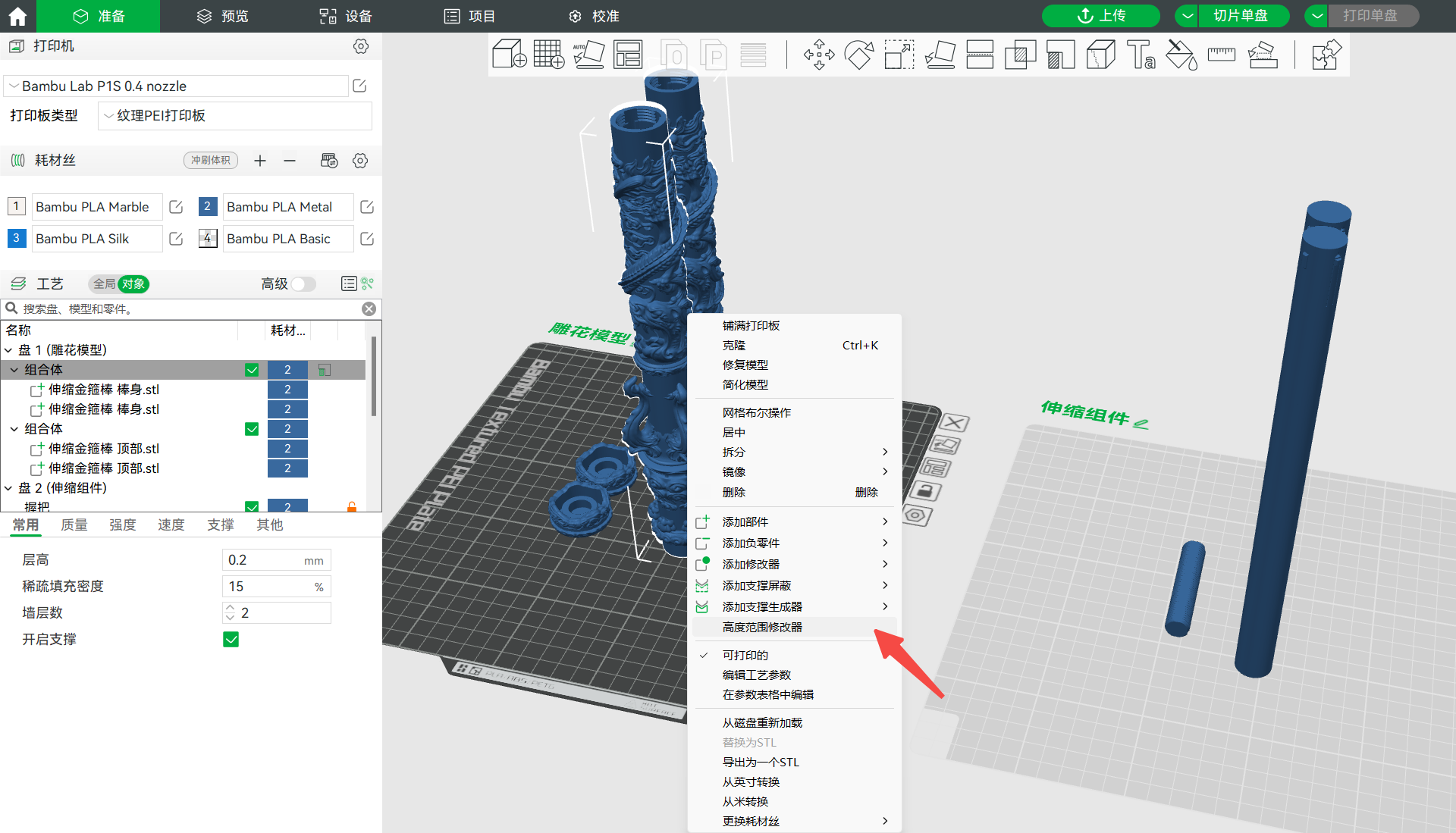1456x833 pixels.
Task: Run the Auto orient tool
Action: click(588, 55)
